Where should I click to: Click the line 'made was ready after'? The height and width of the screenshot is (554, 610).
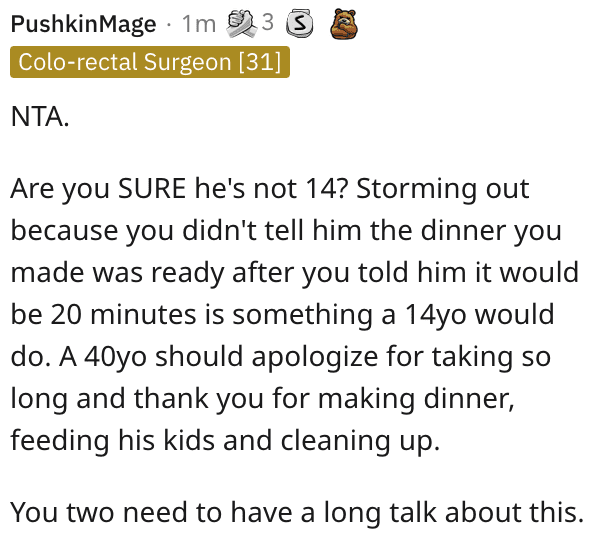[294, 272]
